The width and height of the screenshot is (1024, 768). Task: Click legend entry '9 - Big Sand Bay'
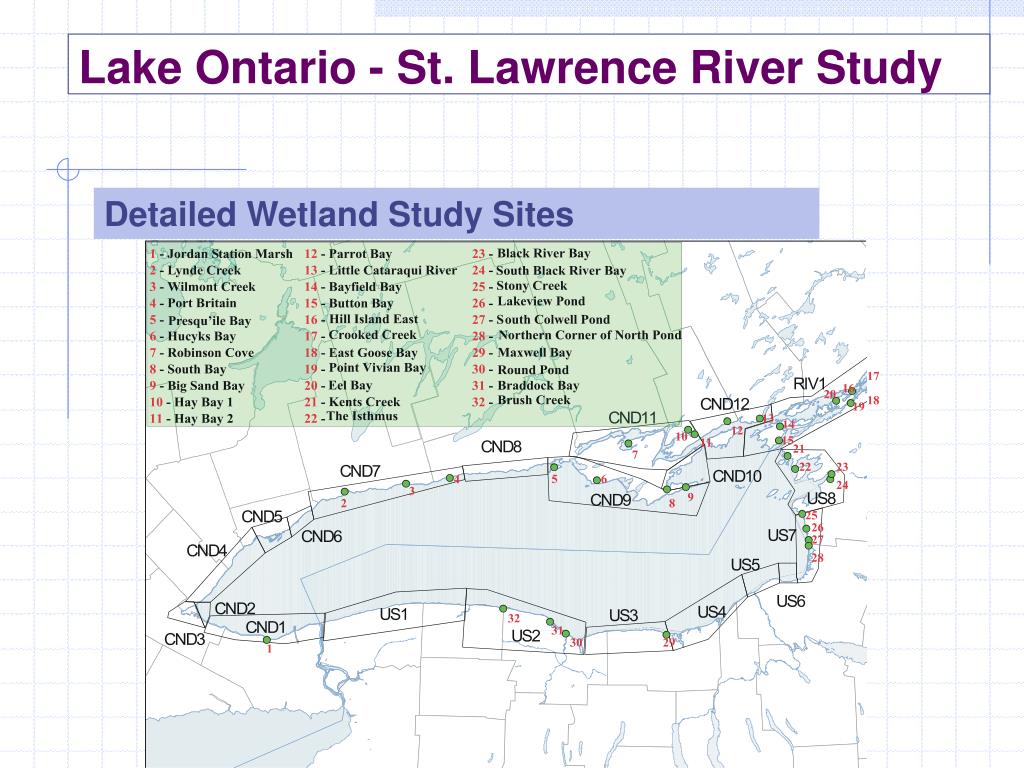pos(197,385)
